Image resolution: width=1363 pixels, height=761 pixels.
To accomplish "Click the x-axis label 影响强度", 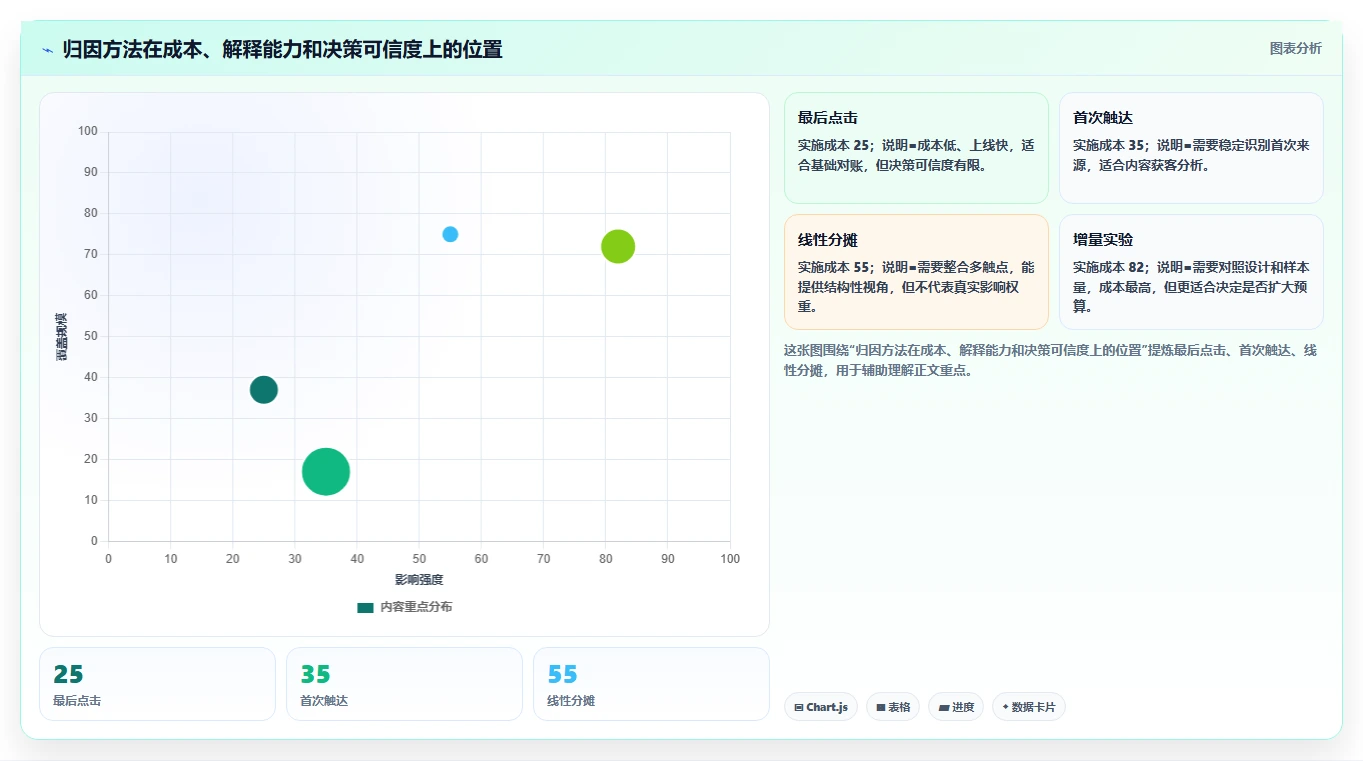I will pyautogui.click(x=419, y=580).
